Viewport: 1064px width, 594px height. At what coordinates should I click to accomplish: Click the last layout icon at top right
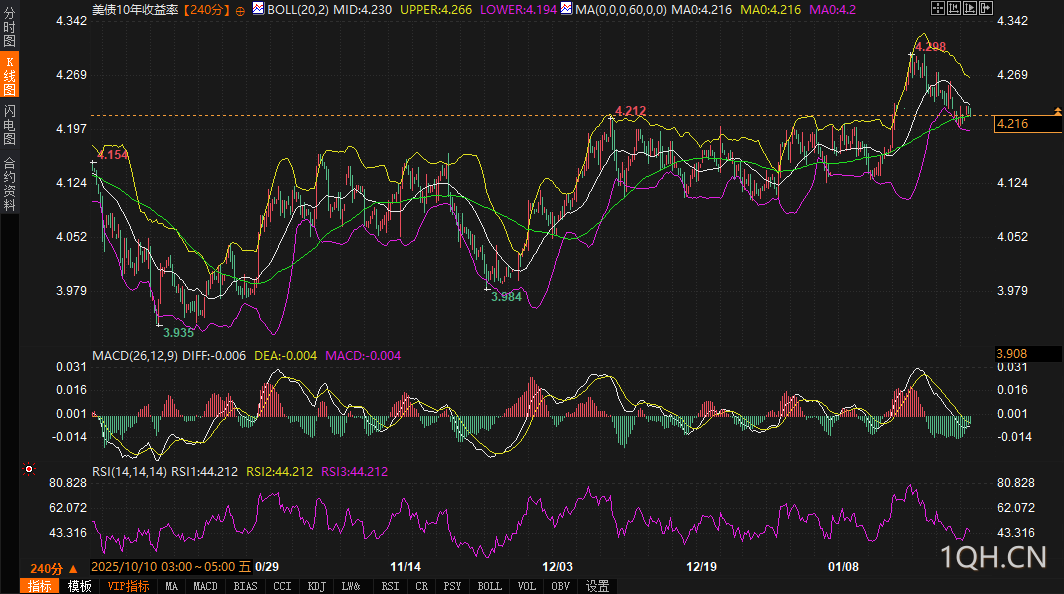coord(984,8)
